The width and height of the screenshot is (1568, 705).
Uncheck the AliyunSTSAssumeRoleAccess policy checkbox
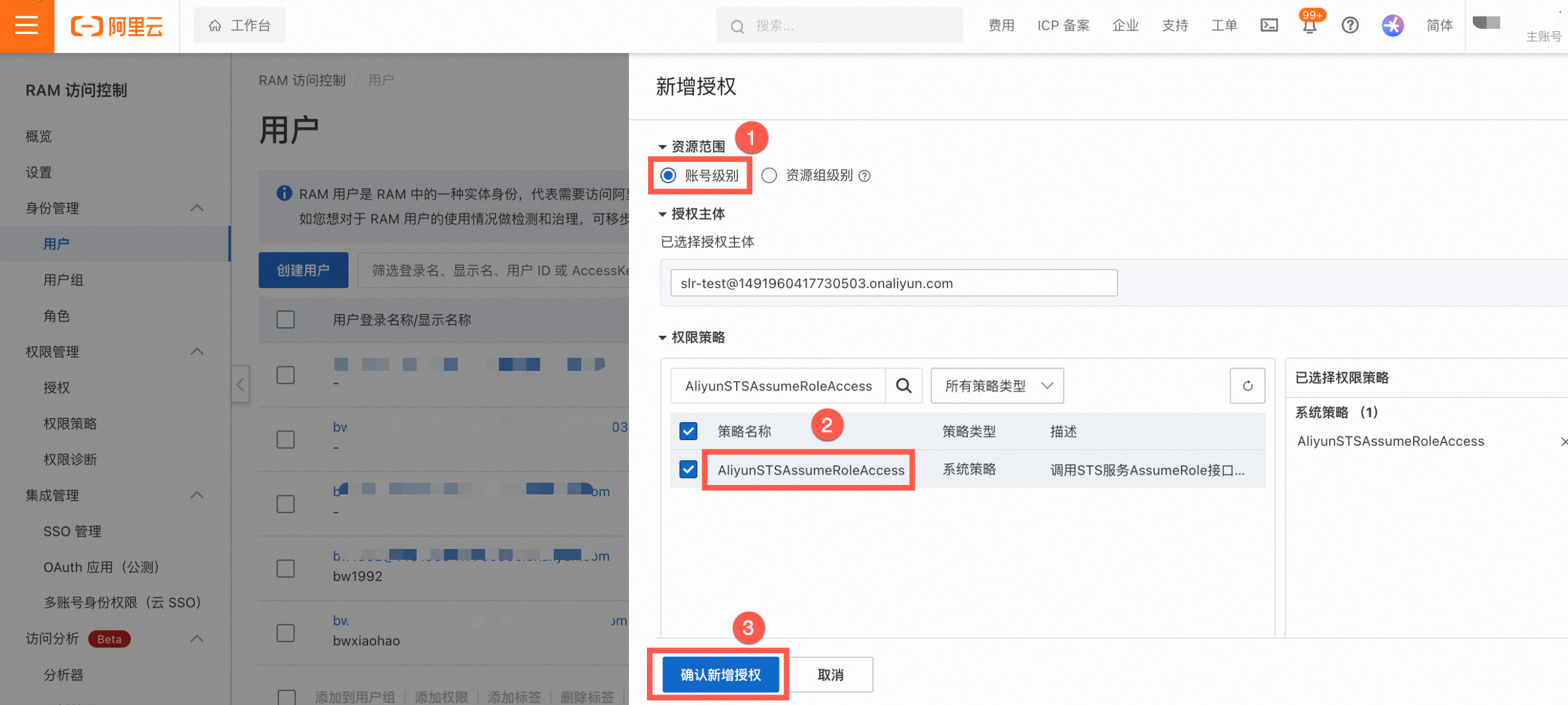point(688,469)
